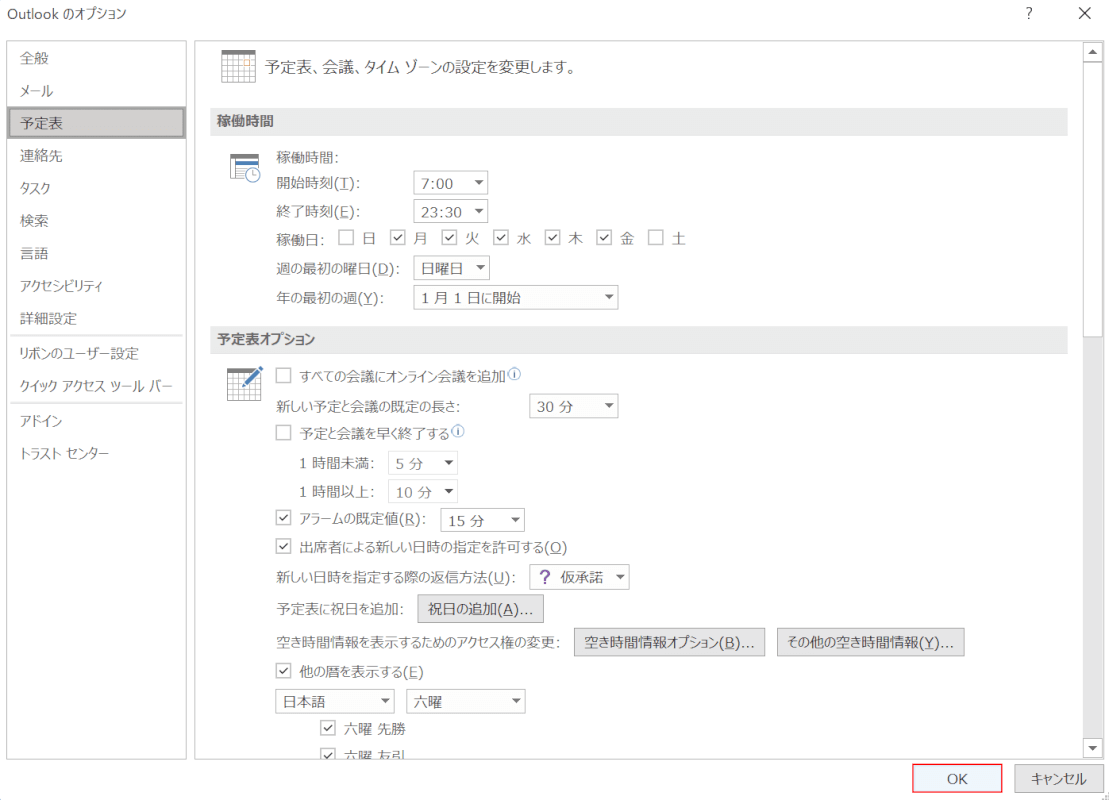Open the 1 時間以上 10 分 dropdown
This screenshot has height=800, width=1109.
[x=423, y=492]
